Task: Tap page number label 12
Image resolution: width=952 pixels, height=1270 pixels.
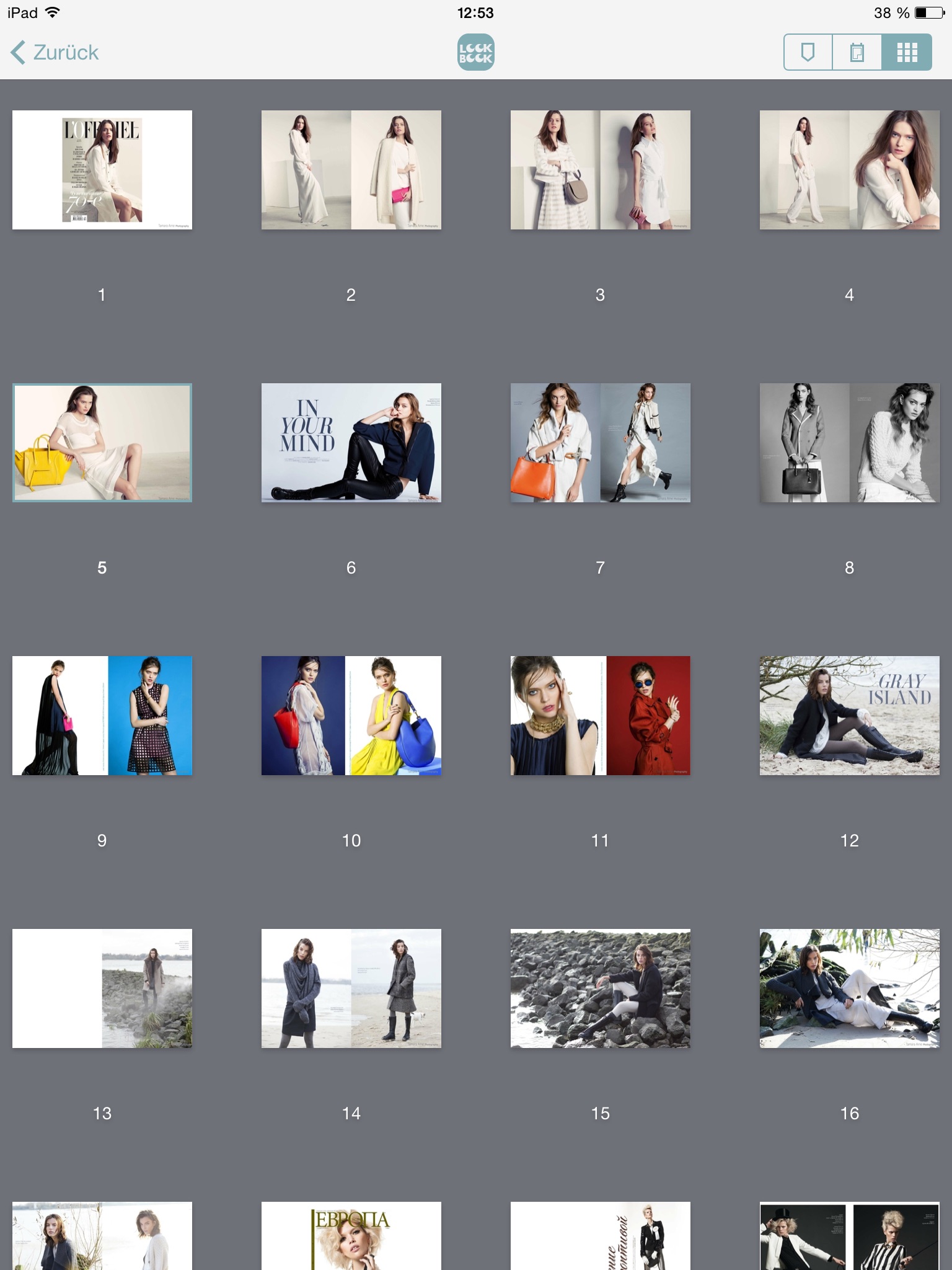Action: [x=850, y=841]
